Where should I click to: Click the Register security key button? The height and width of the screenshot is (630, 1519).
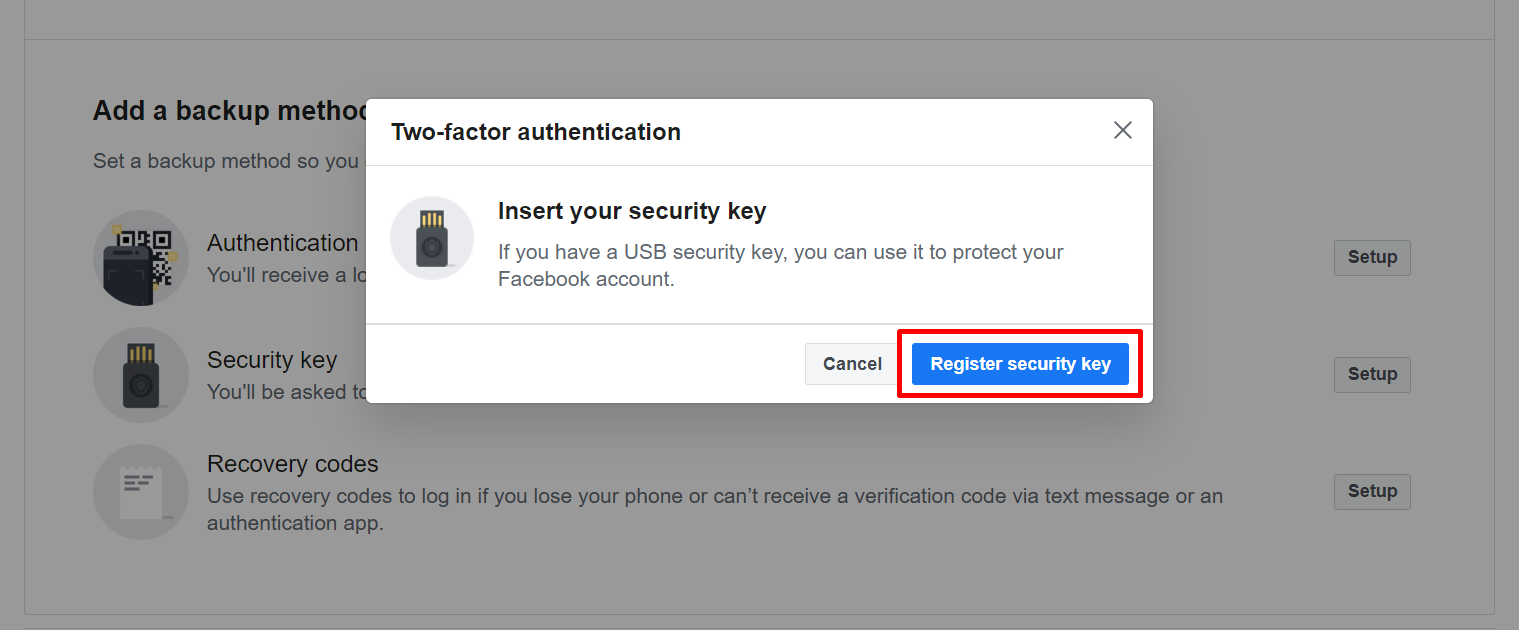coord(1020,364)
